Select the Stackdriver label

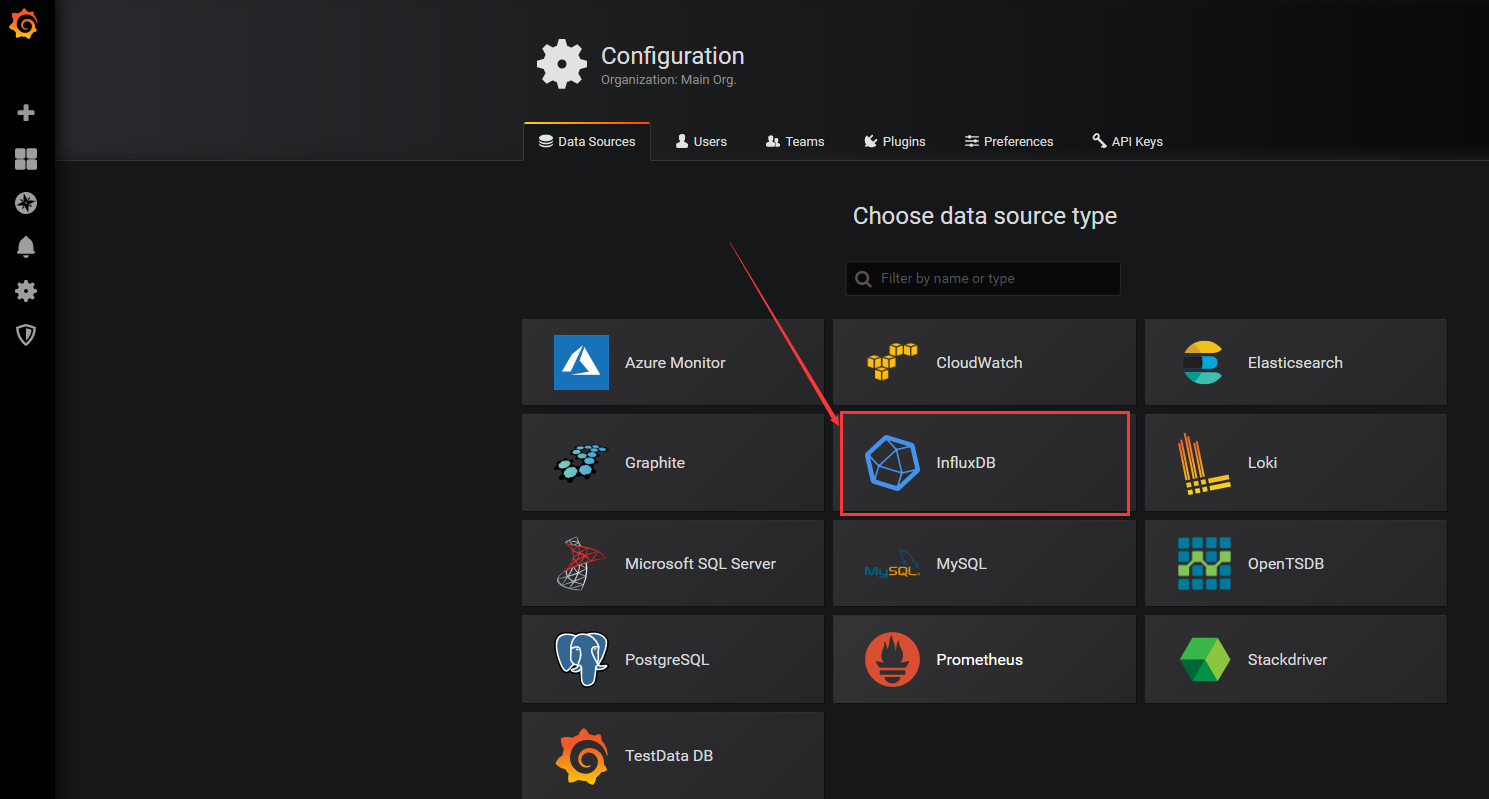[1287, 660]
